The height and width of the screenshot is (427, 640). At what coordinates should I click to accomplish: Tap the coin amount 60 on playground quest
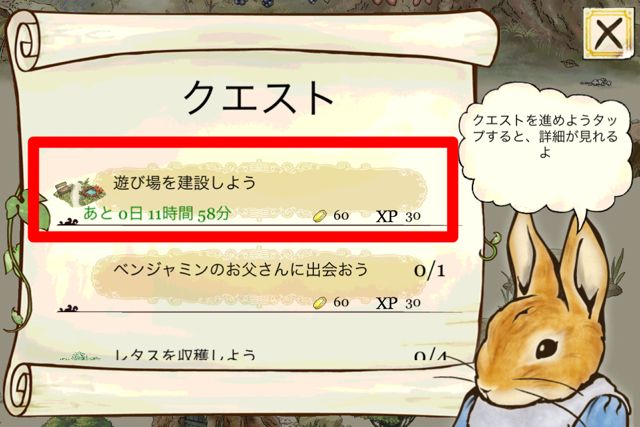(341, 216)
